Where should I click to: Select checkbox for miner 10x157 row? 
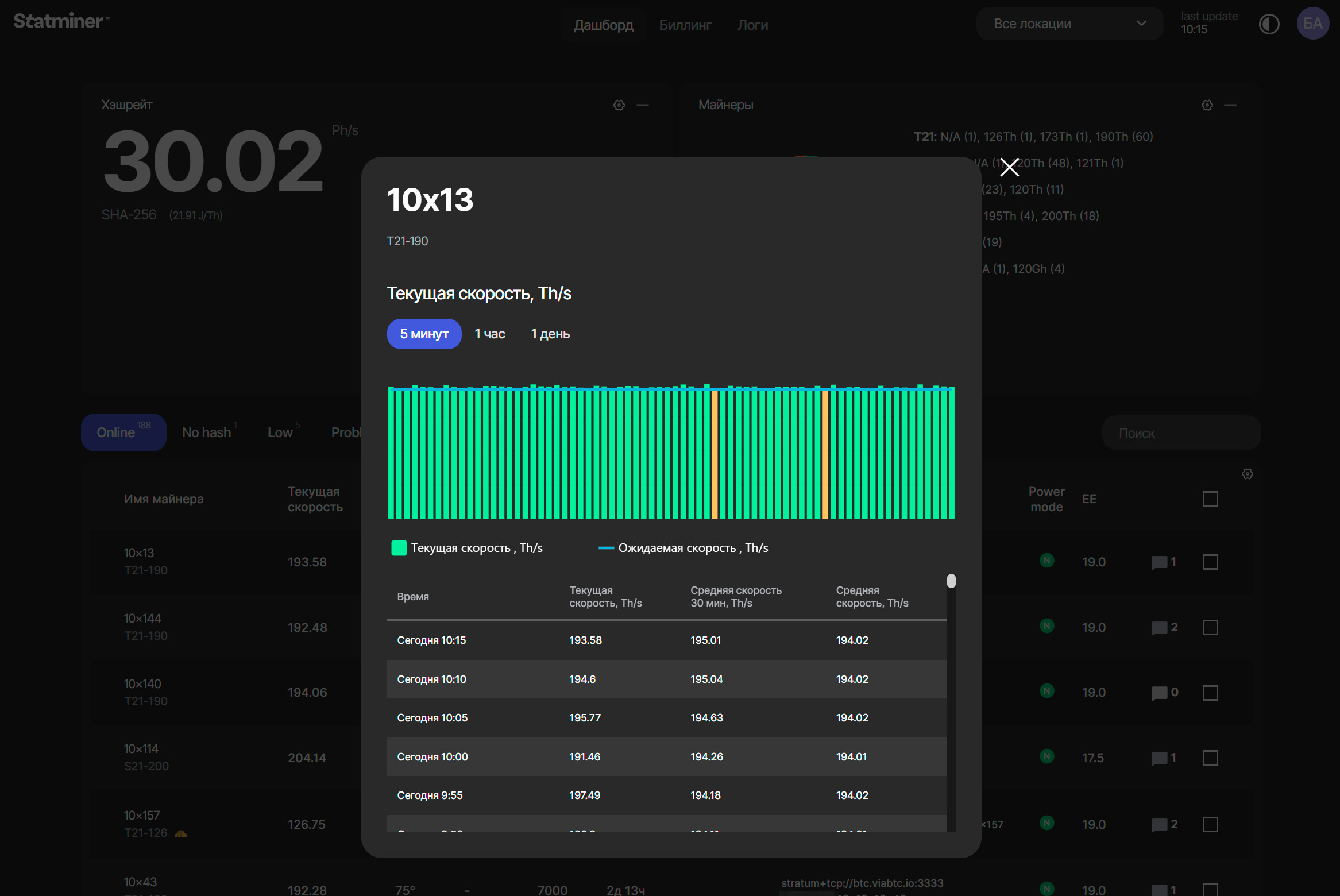coord(1210,824)
